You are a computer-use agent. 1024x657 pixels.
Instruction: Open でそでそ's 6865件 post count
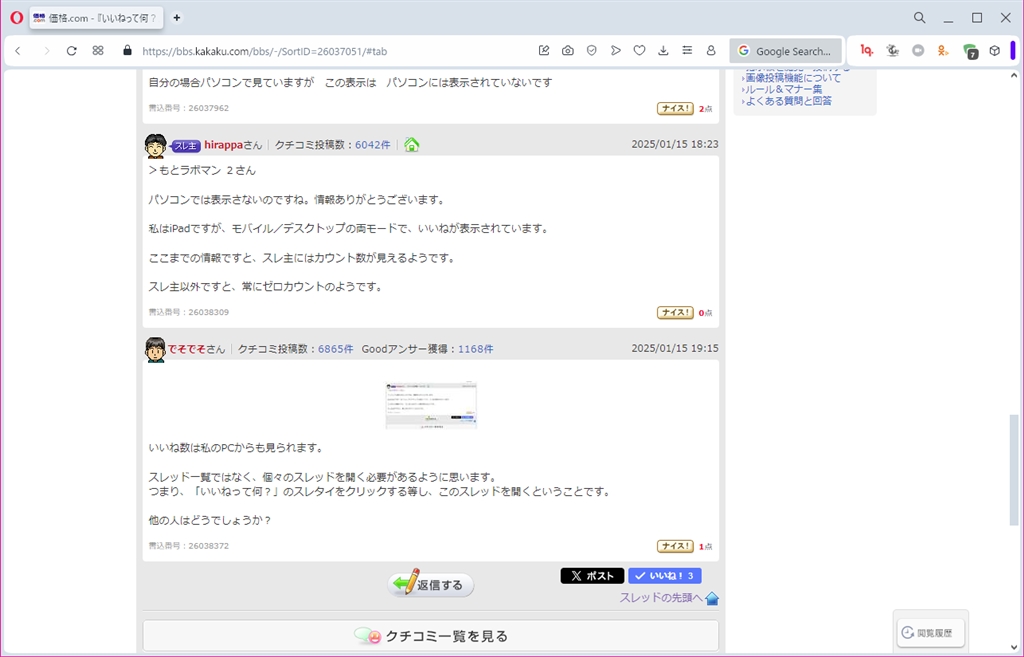pyautogui.click(x=336, y=349)
